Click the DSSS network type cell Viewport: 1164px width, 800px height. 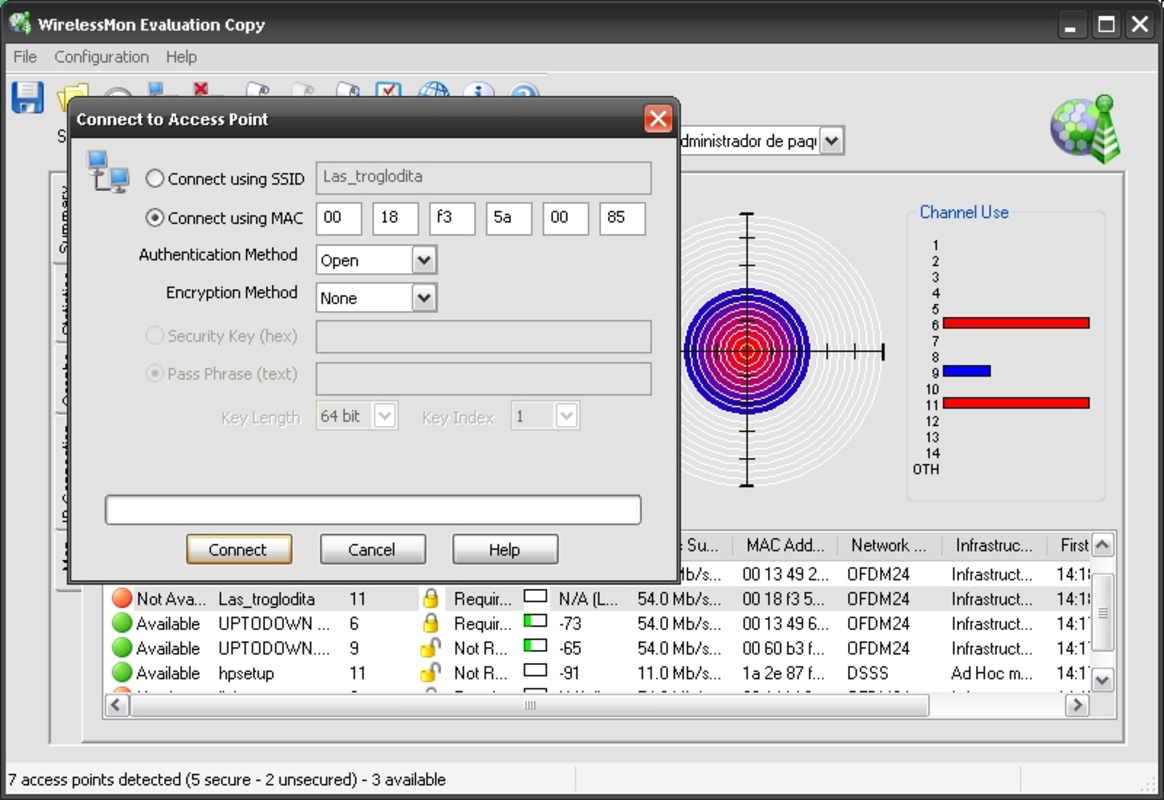[x=867, y=673]
